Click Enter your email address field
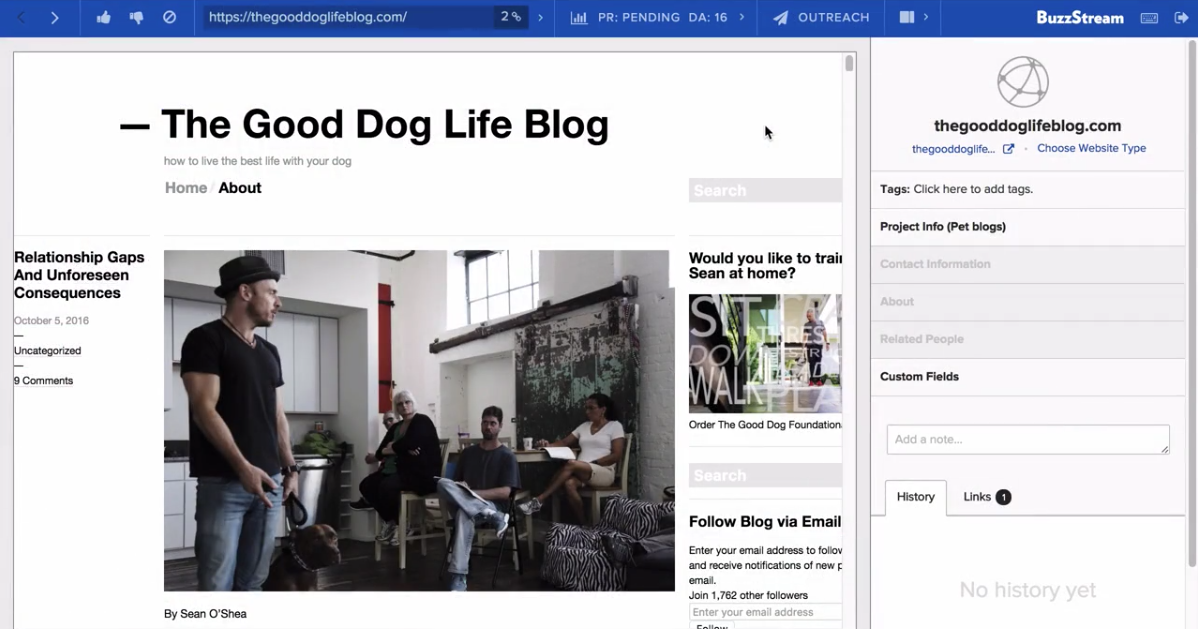1198x629 pixels. tap(765, 612)
